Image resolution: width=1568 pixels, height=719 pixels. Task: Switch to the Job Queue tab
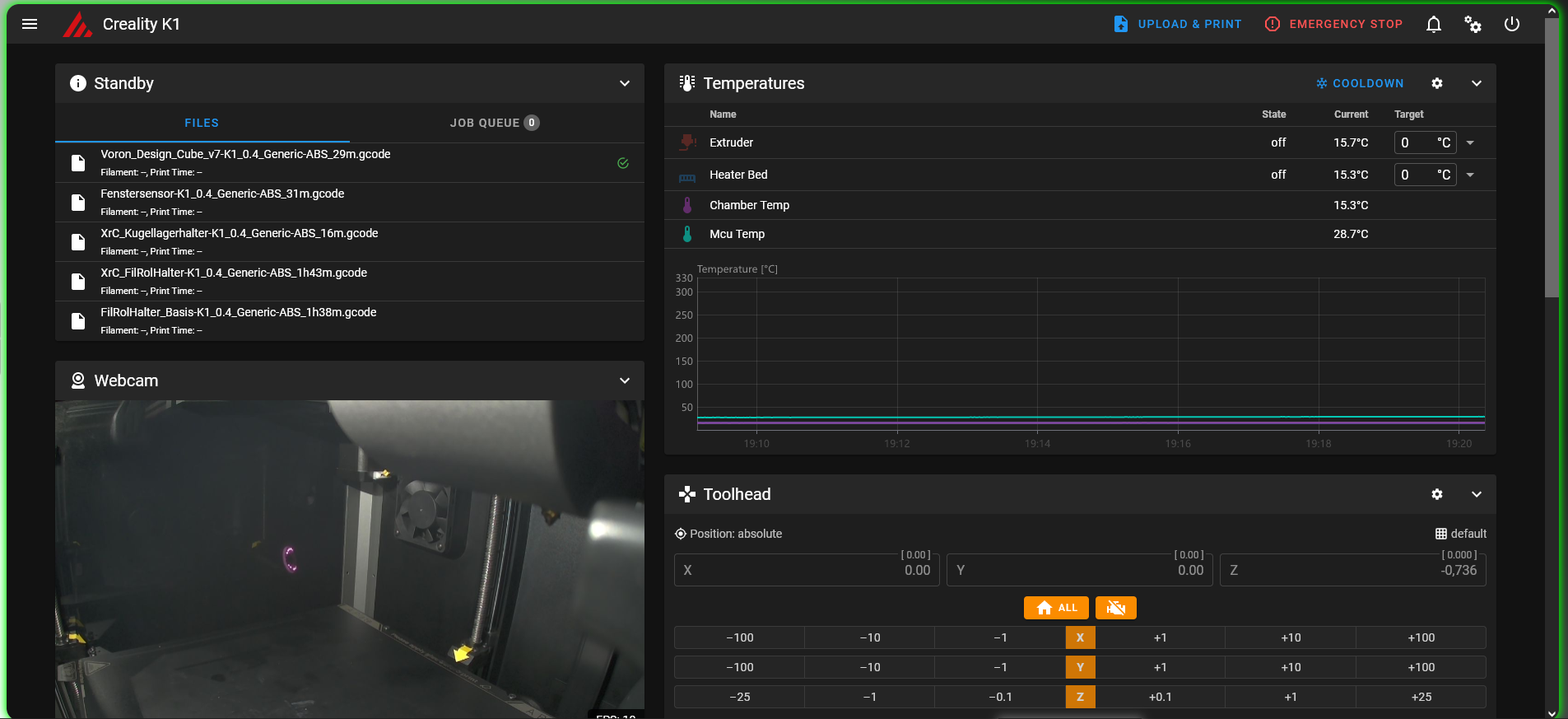494,123
